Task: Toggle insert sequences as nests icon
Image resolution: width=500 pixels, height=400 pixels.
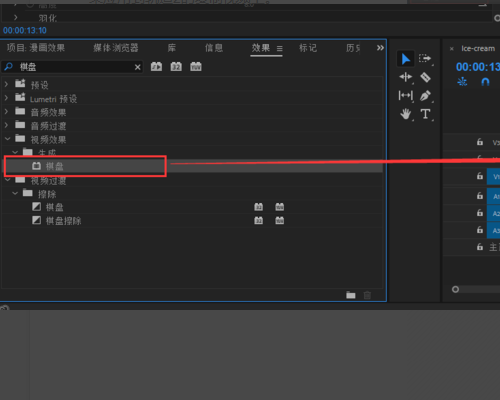Action: 462,82
